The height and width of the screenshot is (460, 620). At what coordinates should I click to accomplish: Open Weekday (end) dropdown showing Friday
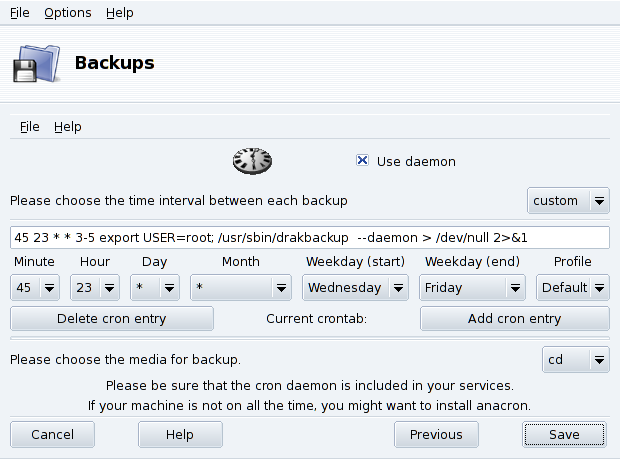[x=473, y=288]
